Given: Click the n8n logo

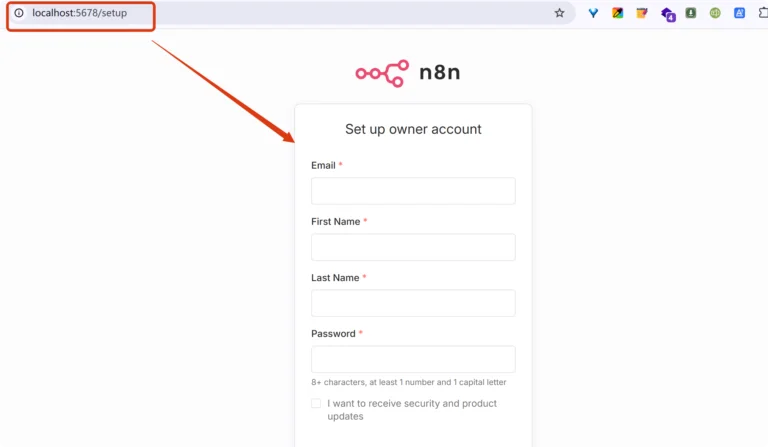Looking at the screenshot, I should (407, 72).
